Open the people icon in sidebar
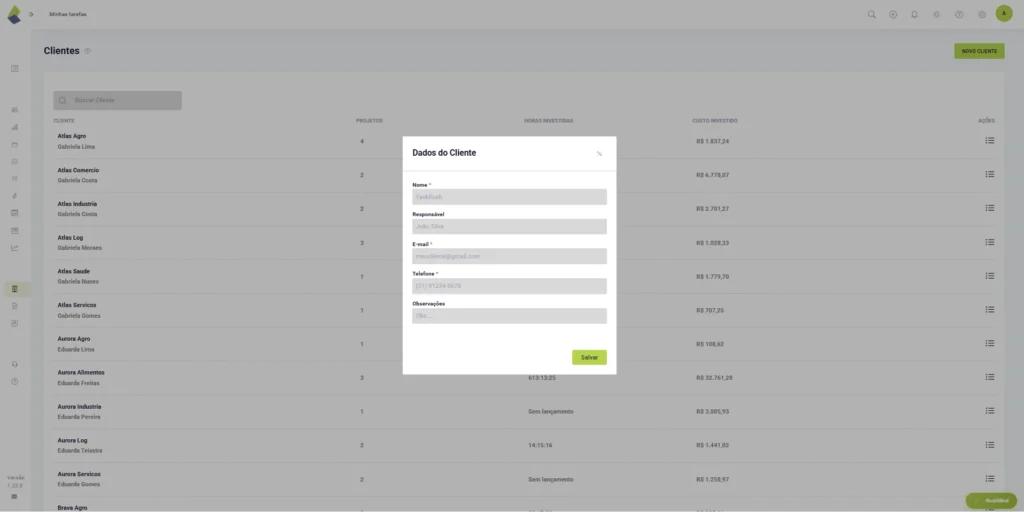This screenshot has width=1024, height=512. tap(14, 110)
